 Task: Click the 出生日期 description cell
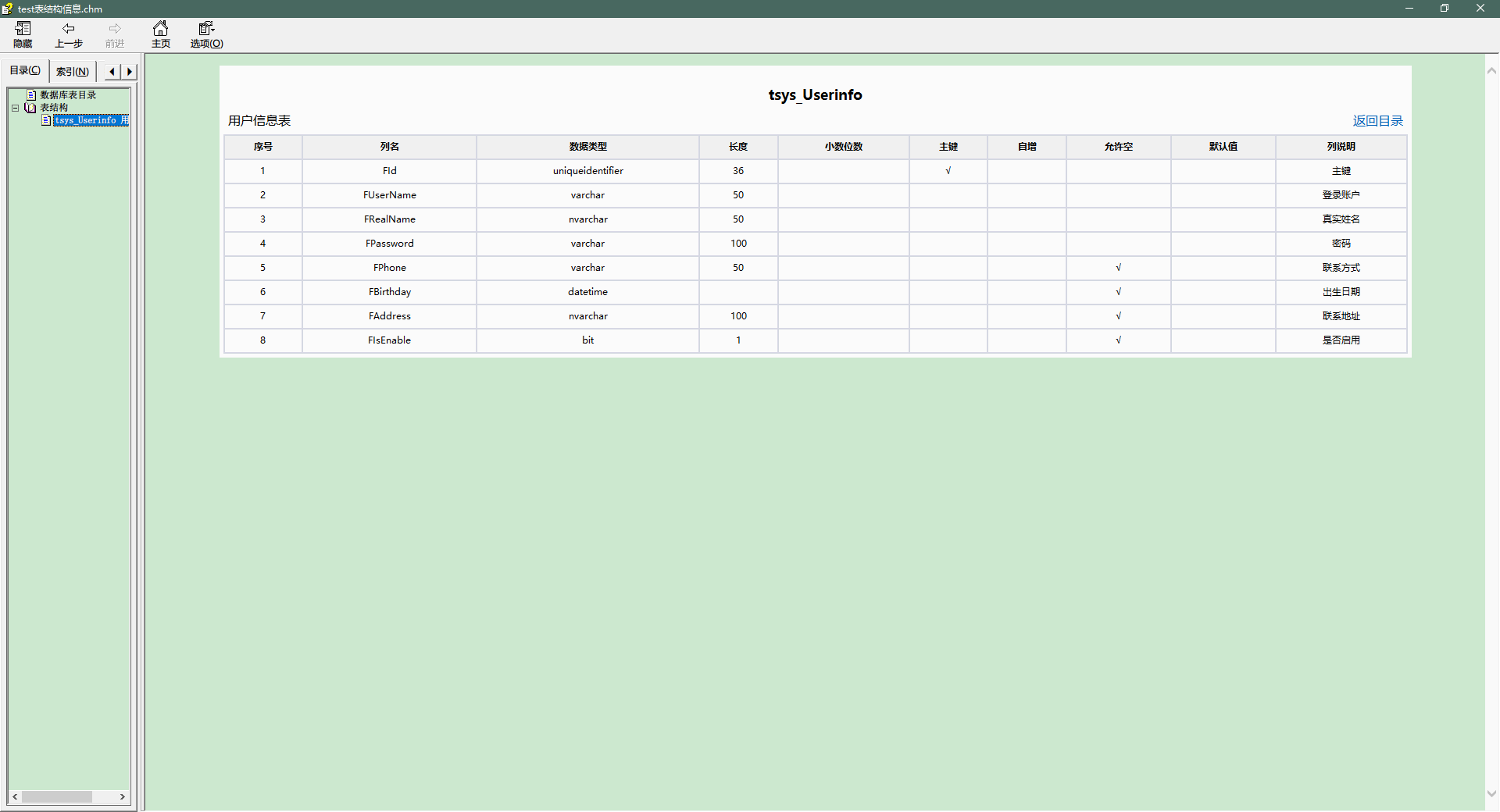coord(1341,292)
